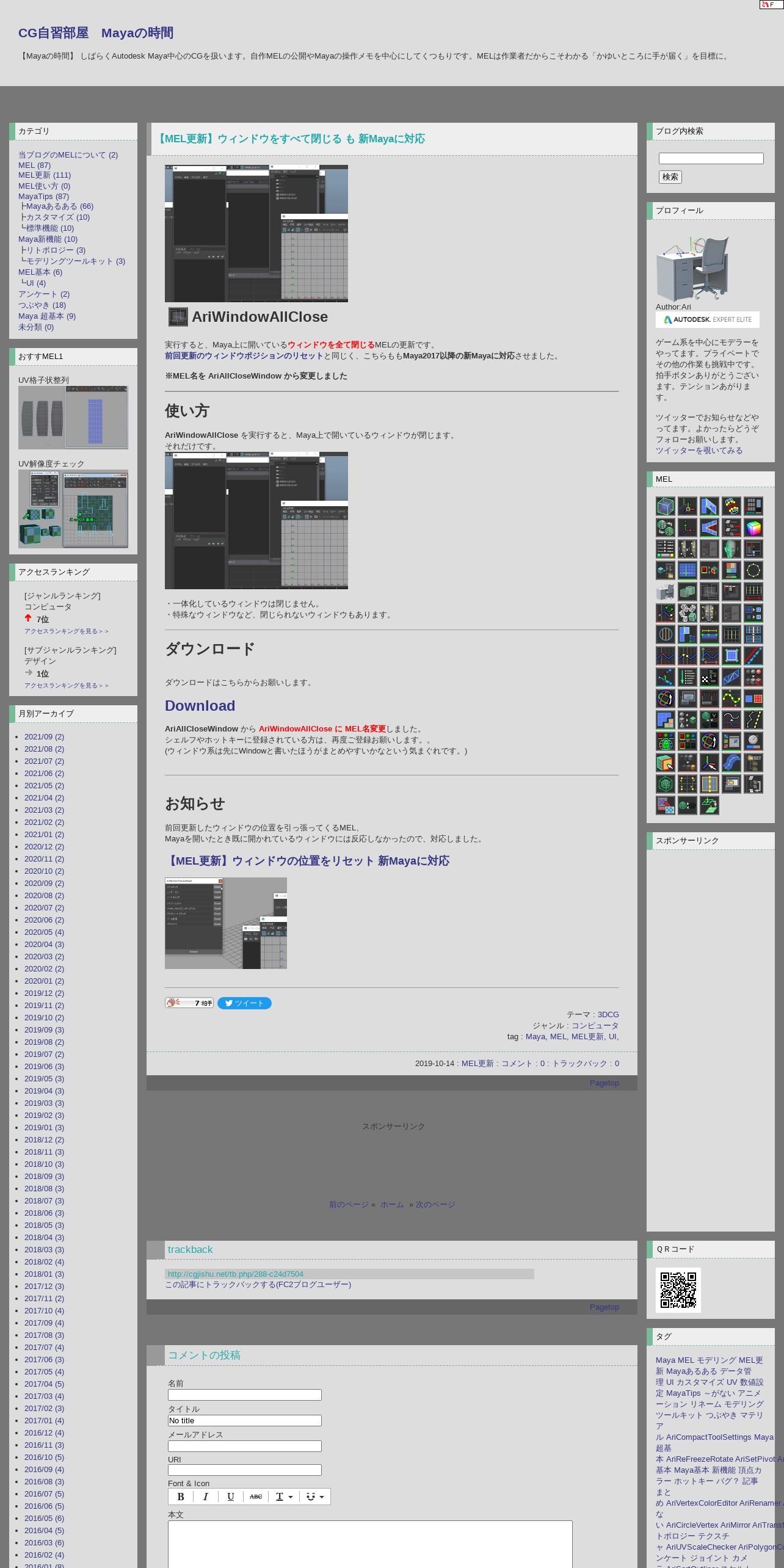Click the Pagetop link below the article

pyautogui.click(x=604, y=1083)
